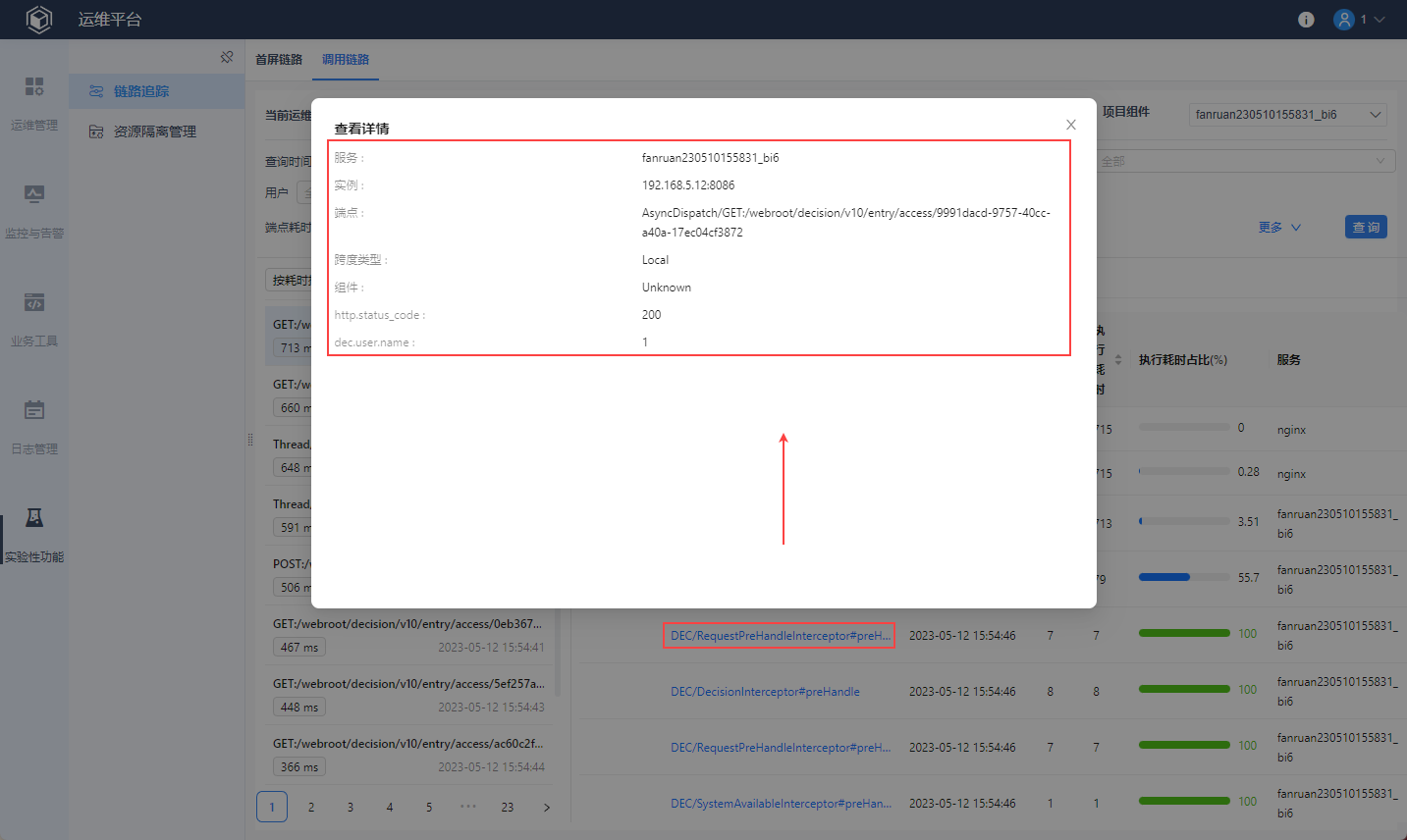Open 监控与告警 sidebar section

(x=34, y=212)
